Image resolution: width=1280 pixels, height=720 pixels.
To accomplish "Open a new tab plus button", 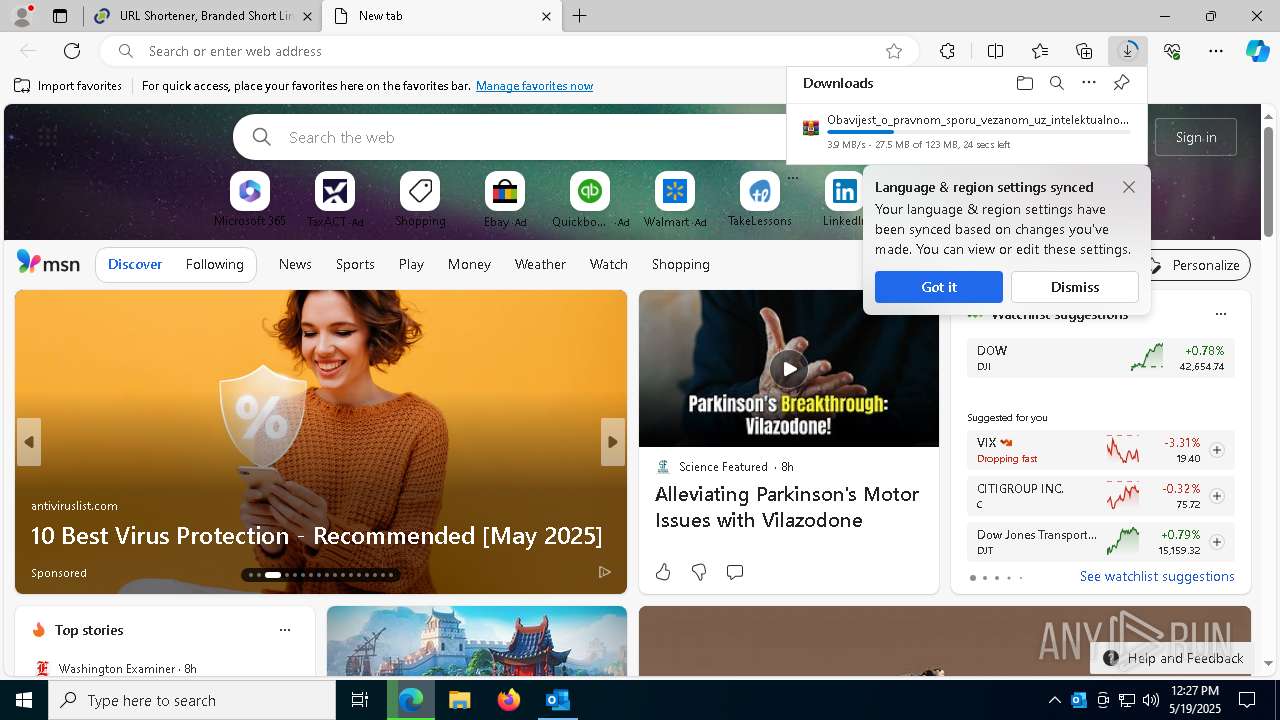I will (579, 16).
